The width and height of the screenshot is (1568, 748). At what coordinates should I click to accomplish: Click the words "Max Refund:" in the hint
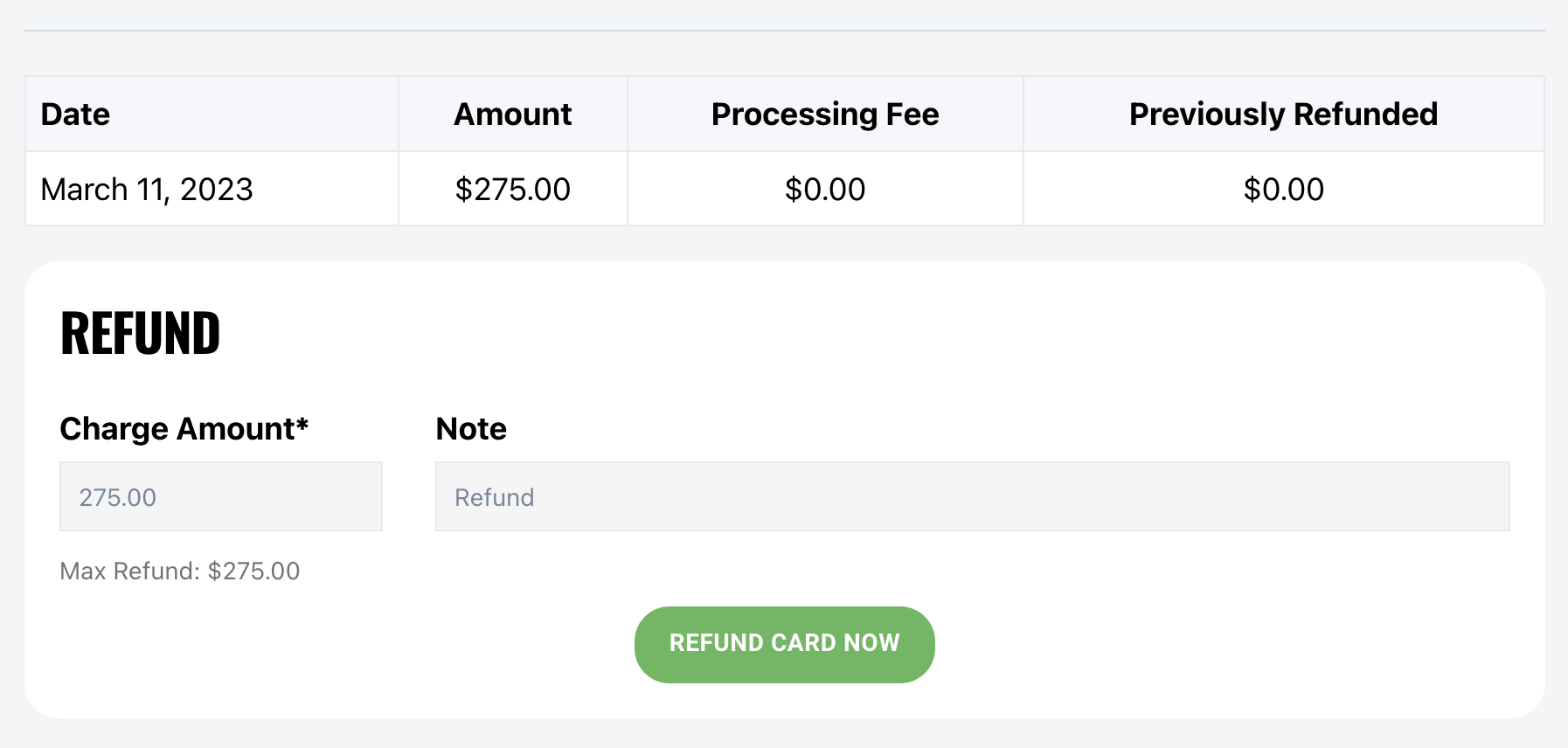129,571
